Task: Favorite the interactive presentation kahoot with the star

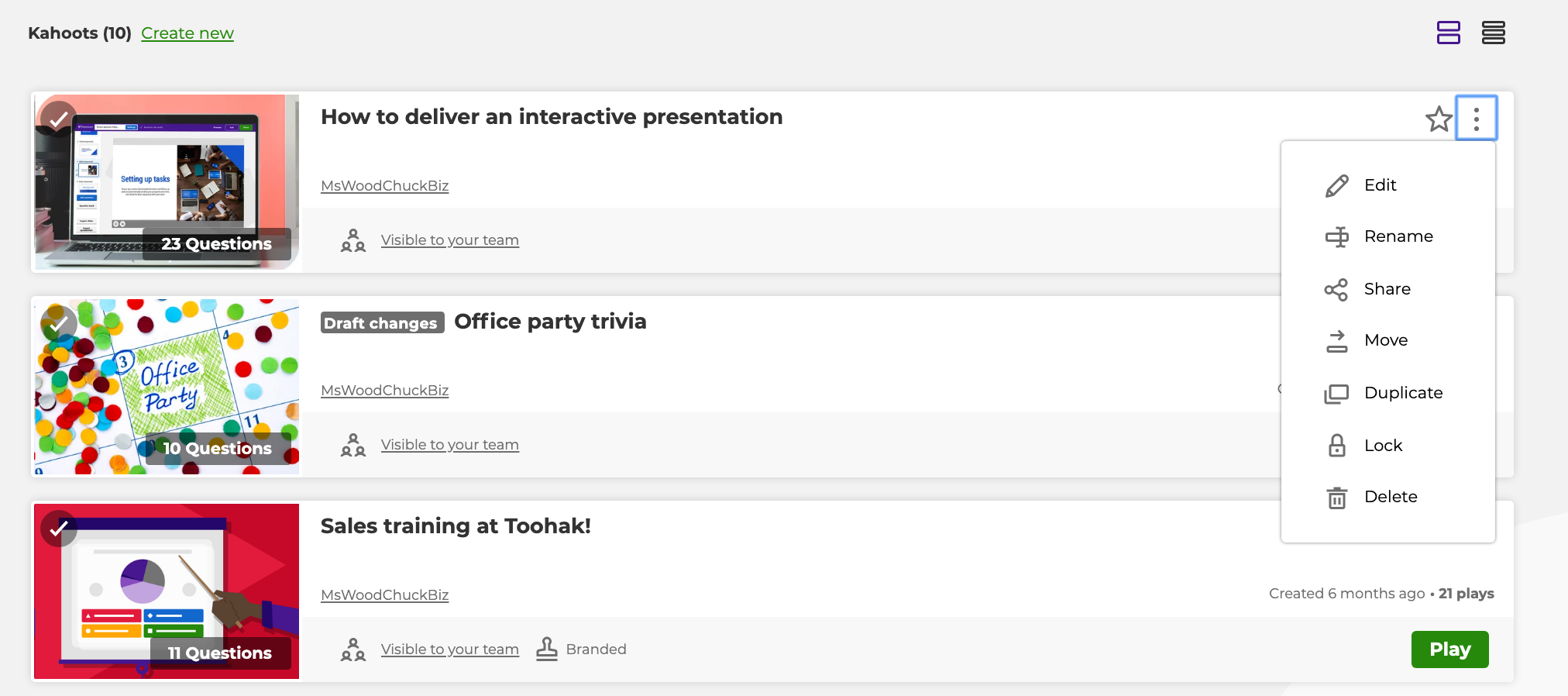Action: point(1439,119)
